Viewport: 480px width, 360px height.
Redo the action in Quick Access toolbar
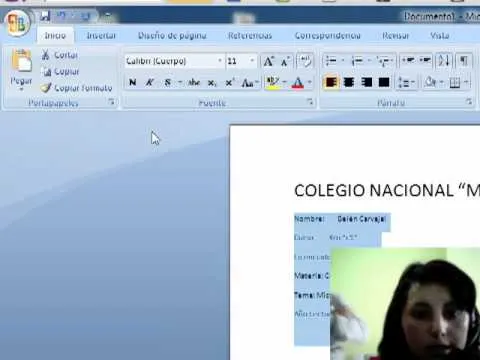(85, 15)
